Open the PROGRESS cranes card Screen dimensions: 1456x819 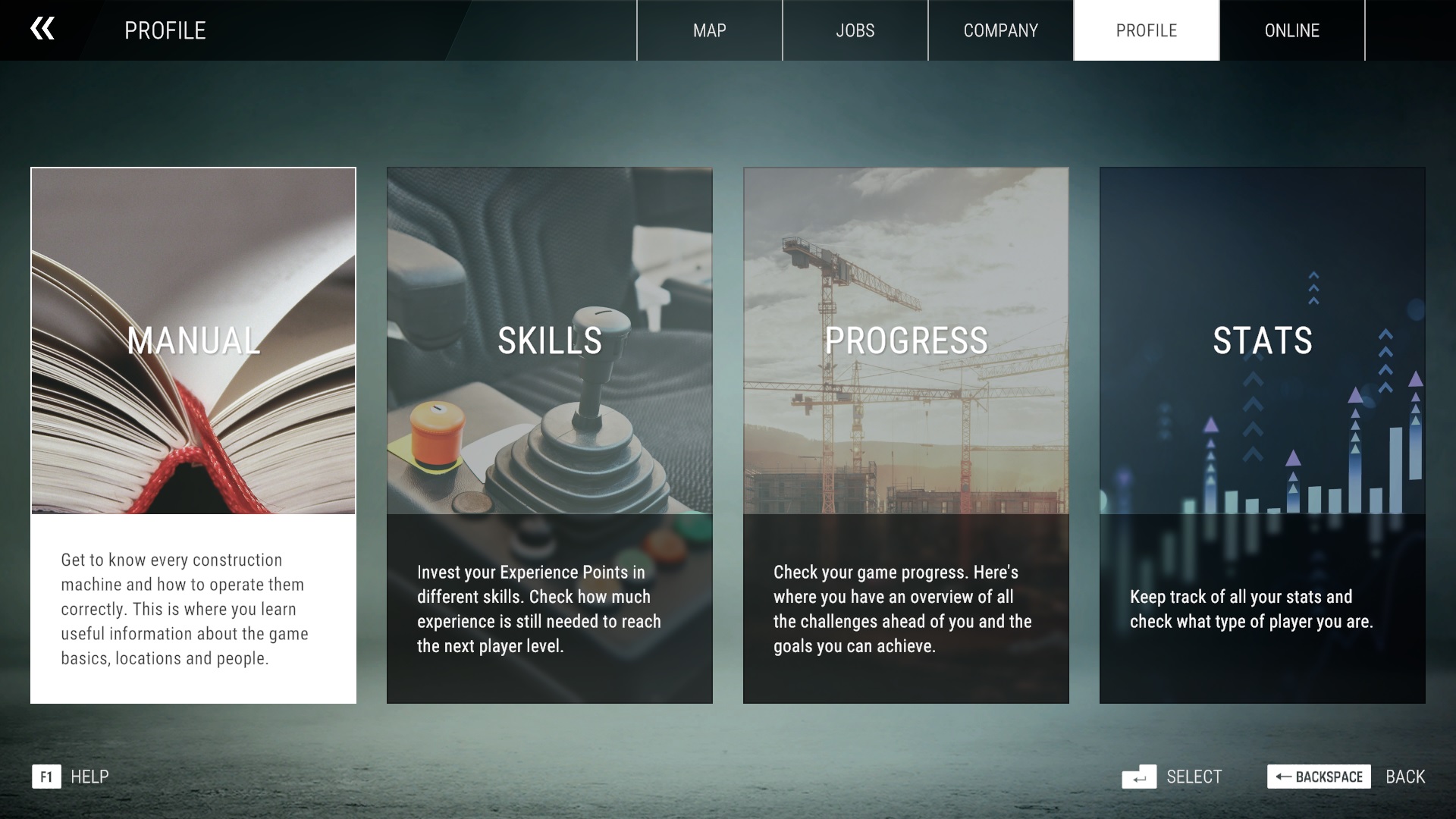click(906, 341)
